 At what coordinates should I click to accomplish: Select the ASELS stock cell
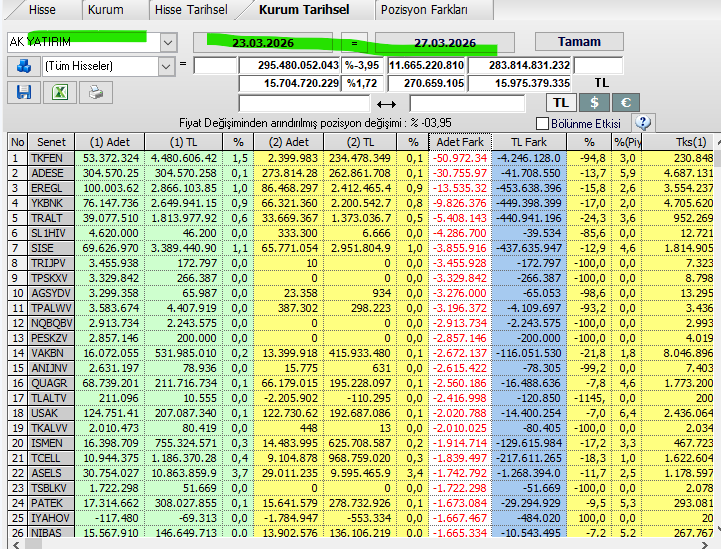pyautogui.click(x=51, y=473)
